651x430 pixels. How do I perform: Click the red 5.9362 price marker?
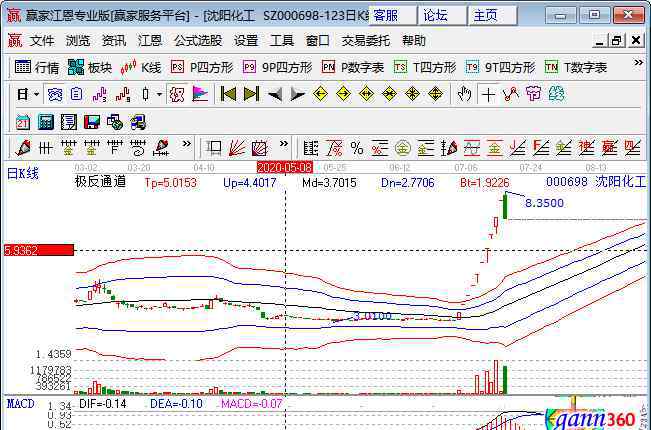[x=39, y=250]
